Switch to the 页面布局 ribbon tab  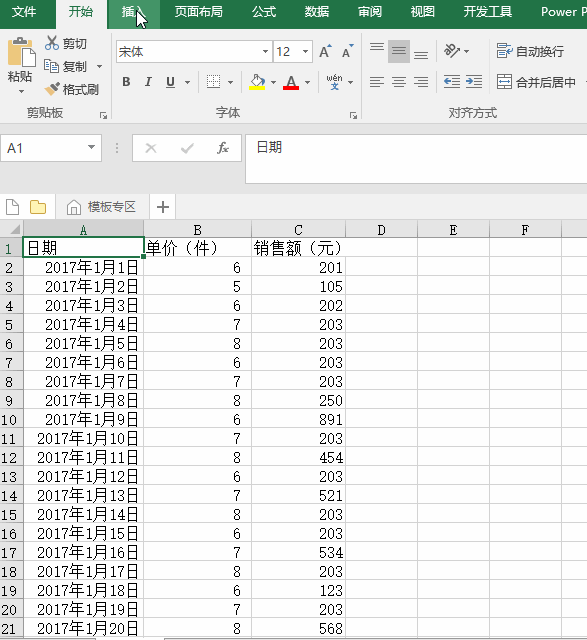[199, 12]
